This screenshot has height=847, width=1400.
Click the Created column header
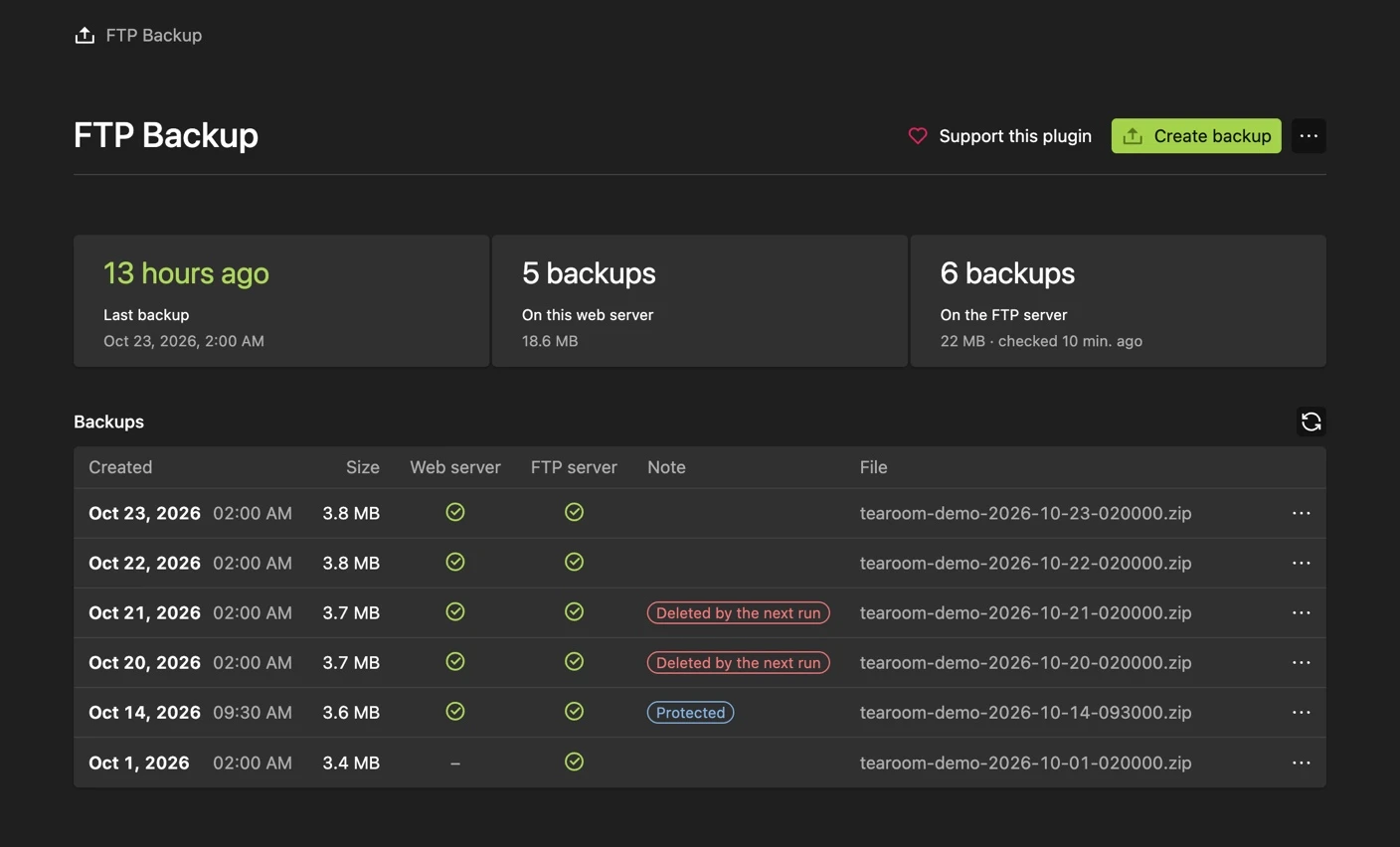(x=120, y=467)
